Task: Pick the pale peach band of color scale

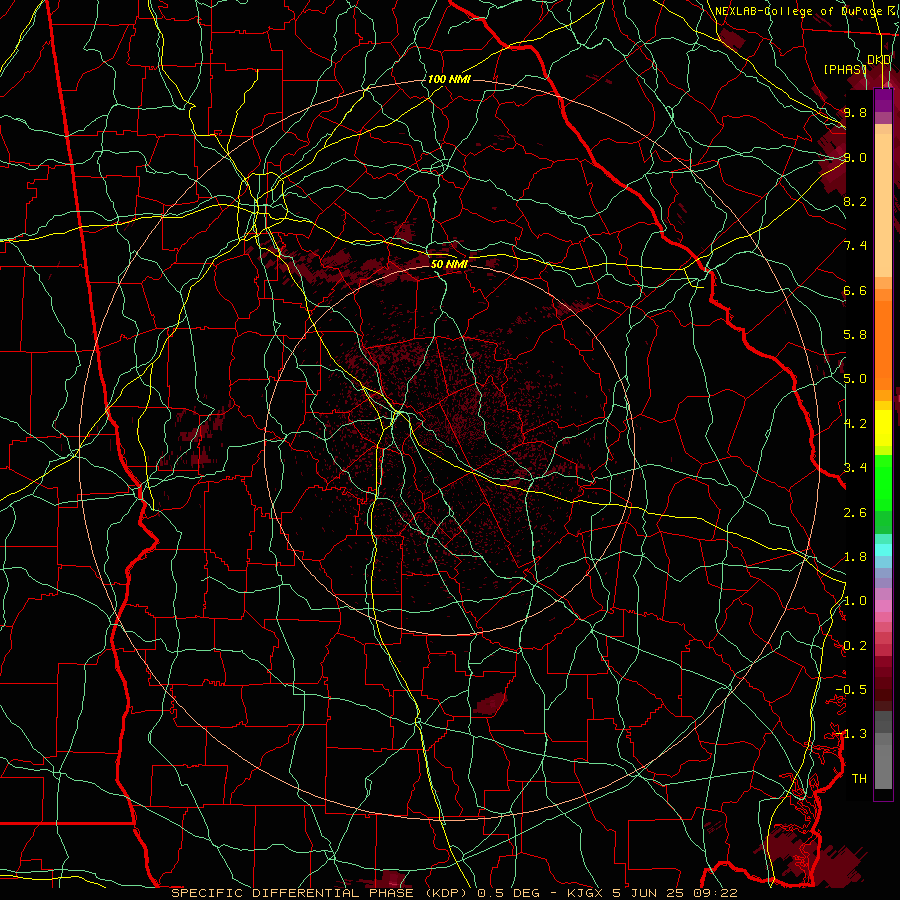Action: click(x=883, y=205)
